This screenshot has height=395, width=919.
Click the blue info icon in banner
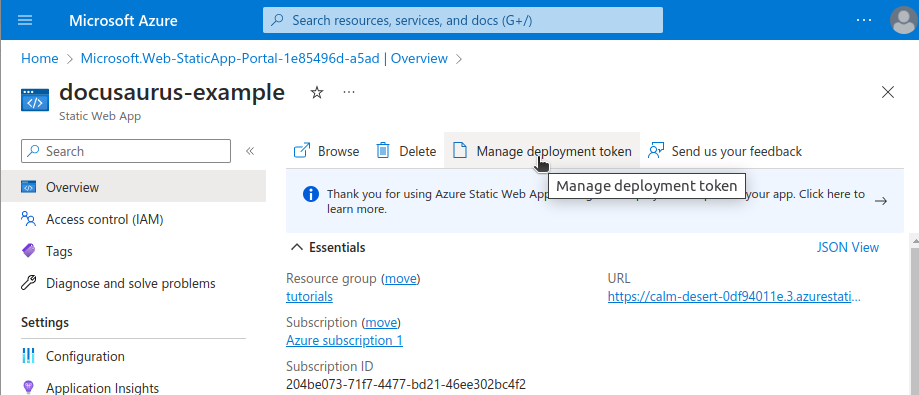click(311, 194)
